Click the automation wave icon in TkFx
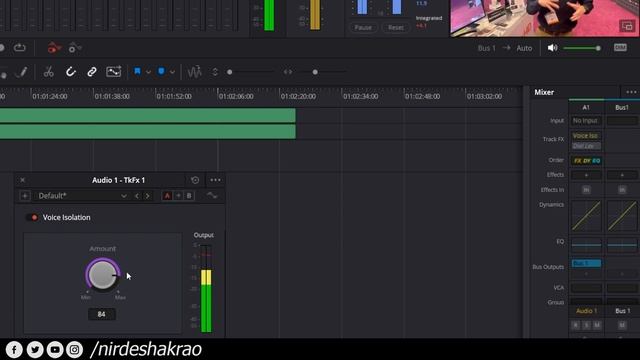 point(212,196)
